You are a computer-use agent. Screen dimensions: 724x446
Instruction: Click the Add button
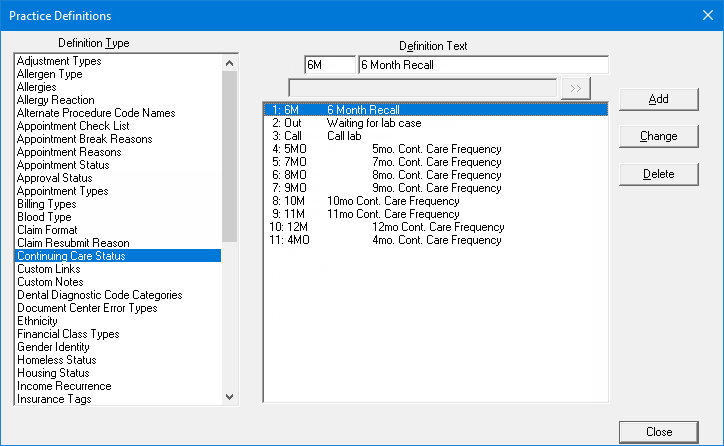[658, 99]
